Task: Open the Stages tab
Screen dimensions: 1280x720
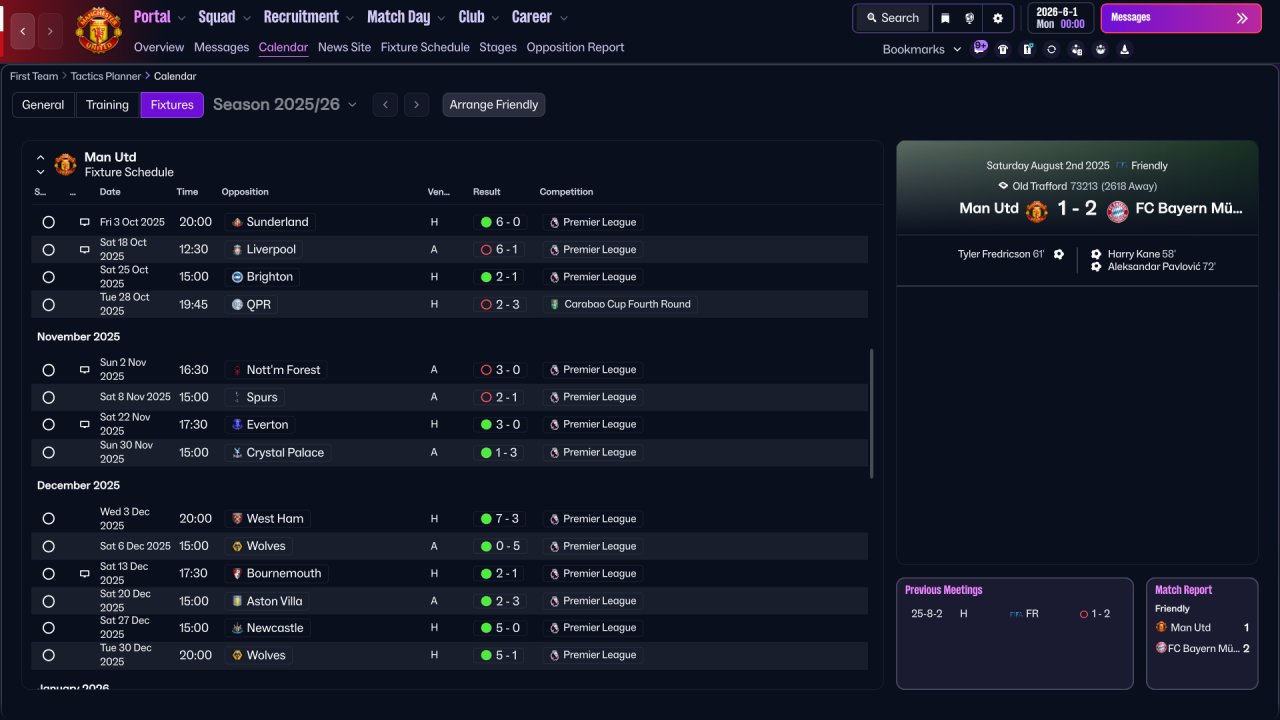Action: [498, 47]
